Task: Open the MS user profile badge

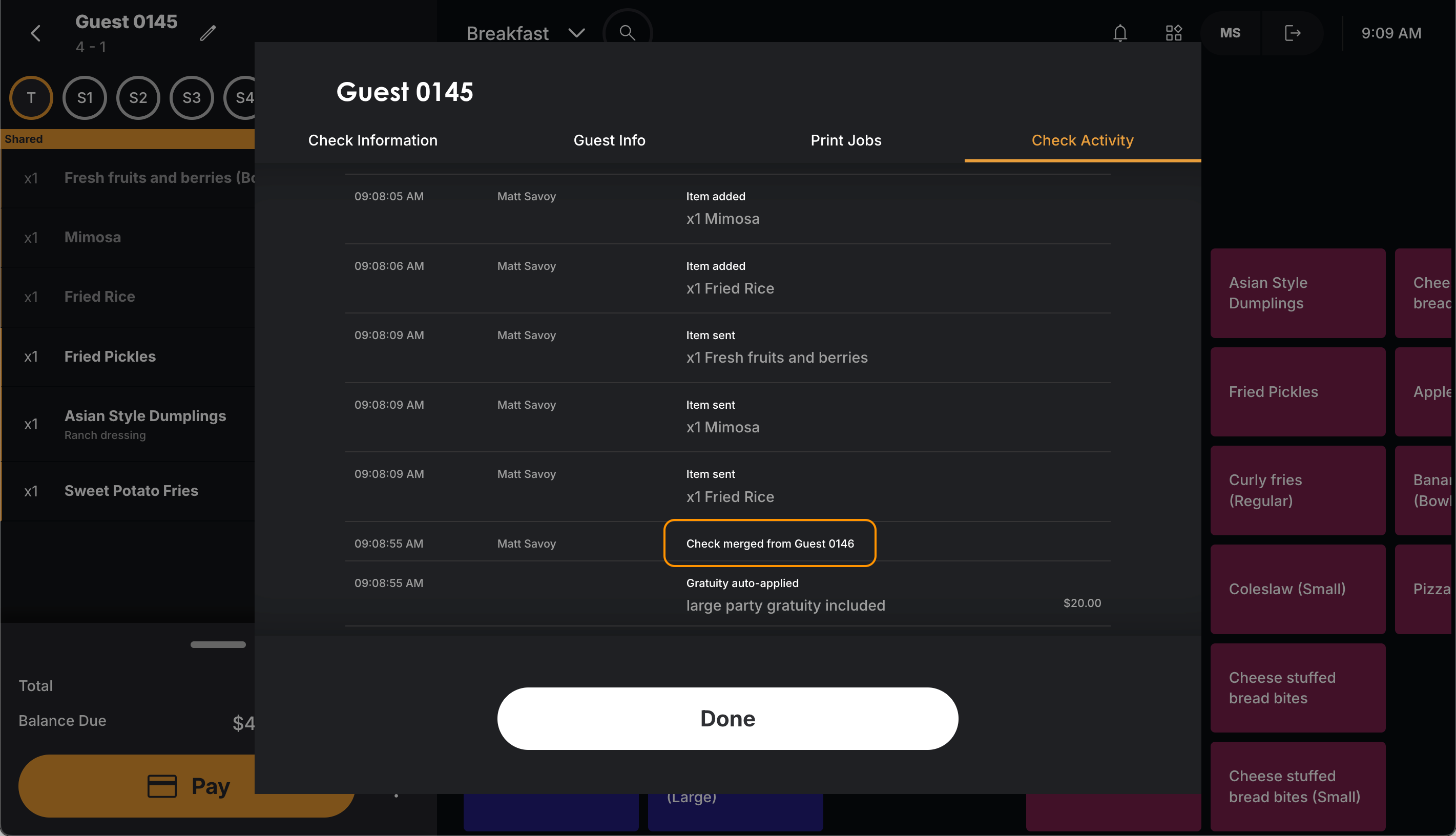Action: [x=1230, y=33]
